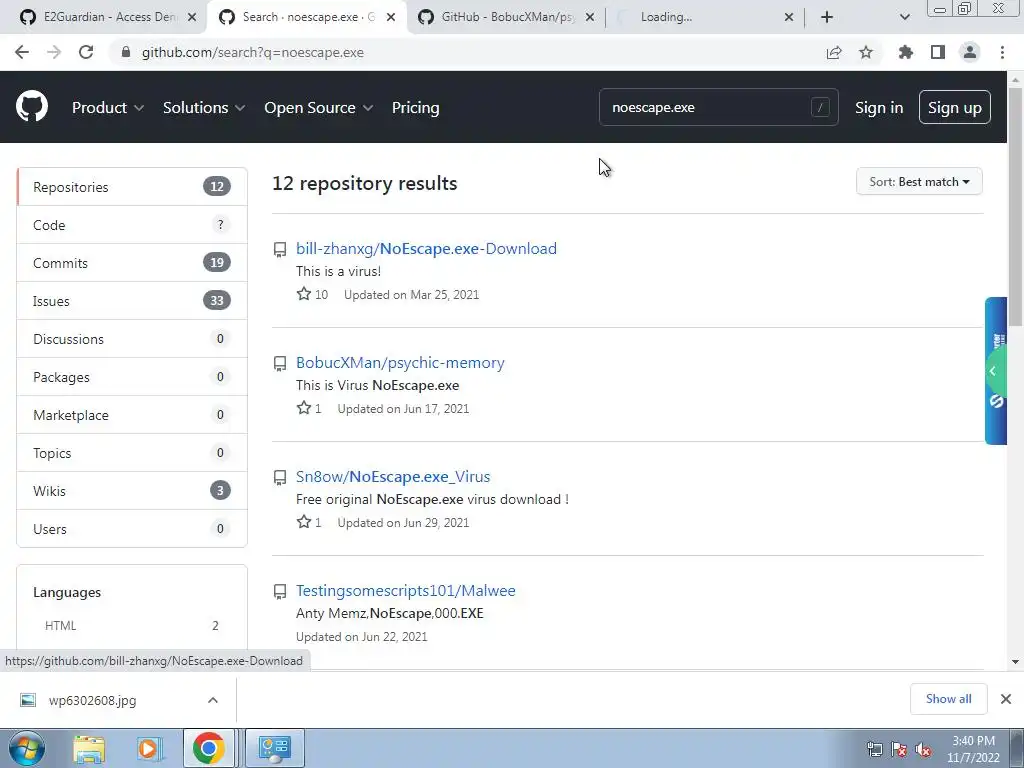
Task: Select the Issues filter
Action: pos(132,300)
